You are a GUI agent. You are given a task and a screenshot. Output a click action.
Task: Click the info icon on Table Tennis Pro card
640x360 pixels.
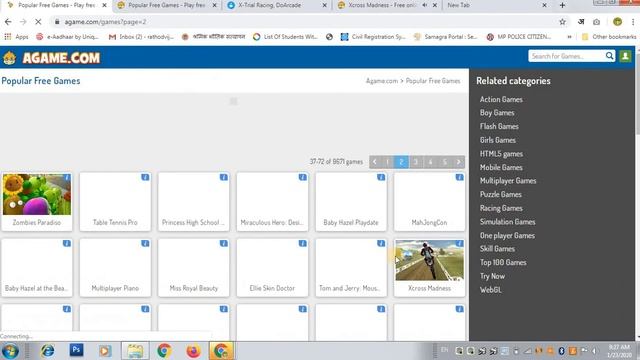[145, 177]
